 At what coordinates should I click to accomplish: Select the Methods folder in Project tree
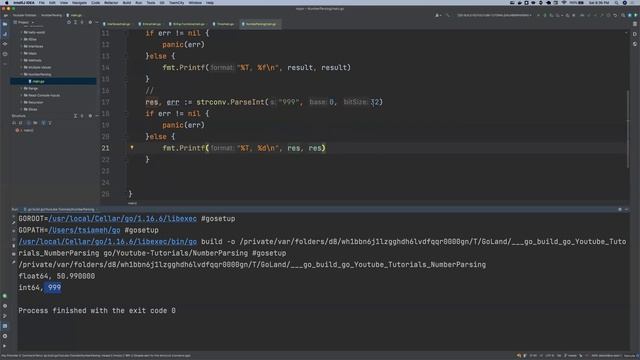(33, 60)
